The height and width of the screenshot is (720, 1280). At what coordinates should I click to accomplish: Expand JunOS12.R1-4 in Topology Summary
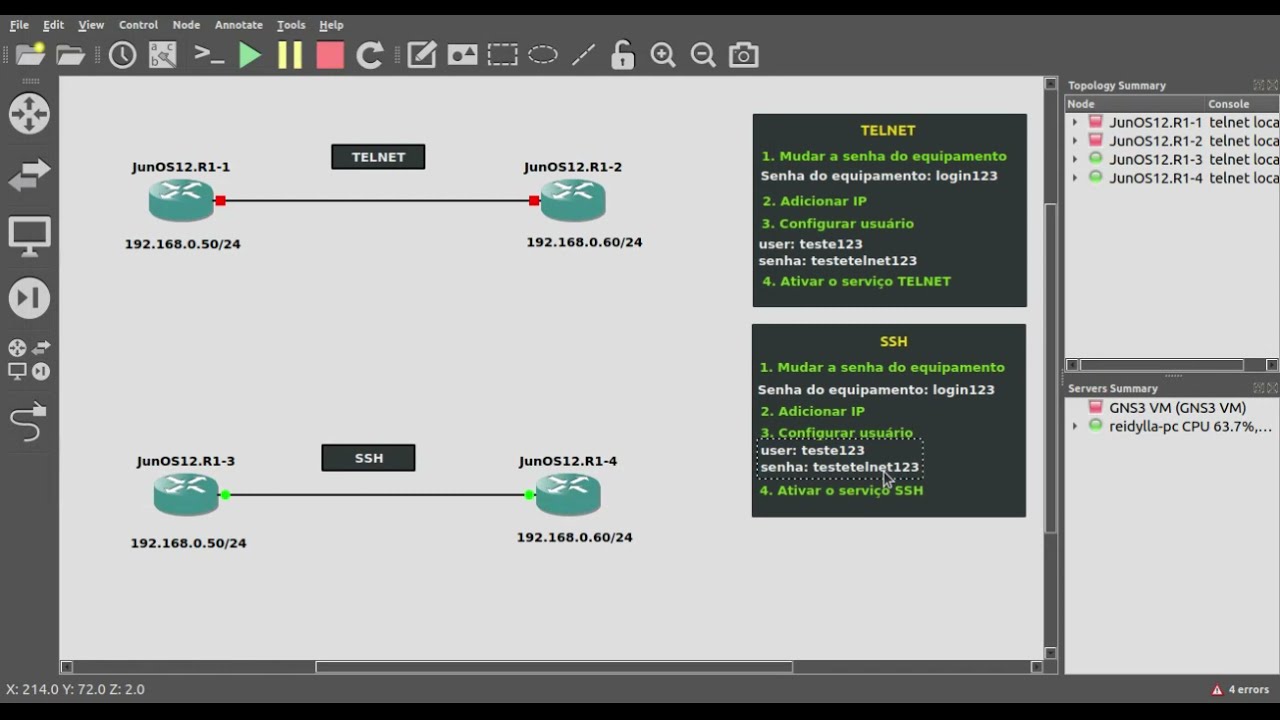coord(1075,178)
